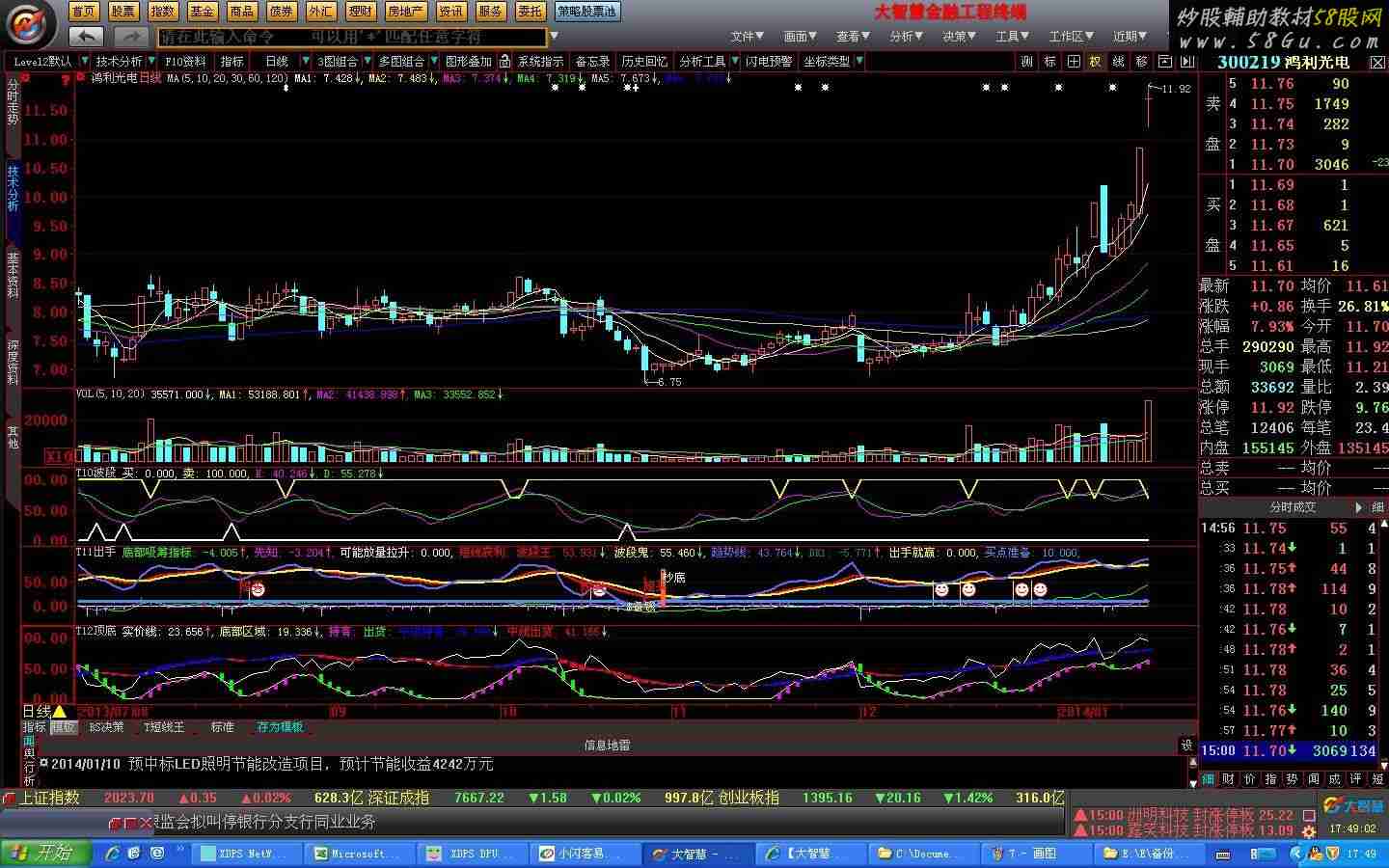
Task: Select the 移 move chart icon
Action: [1142, 61]
